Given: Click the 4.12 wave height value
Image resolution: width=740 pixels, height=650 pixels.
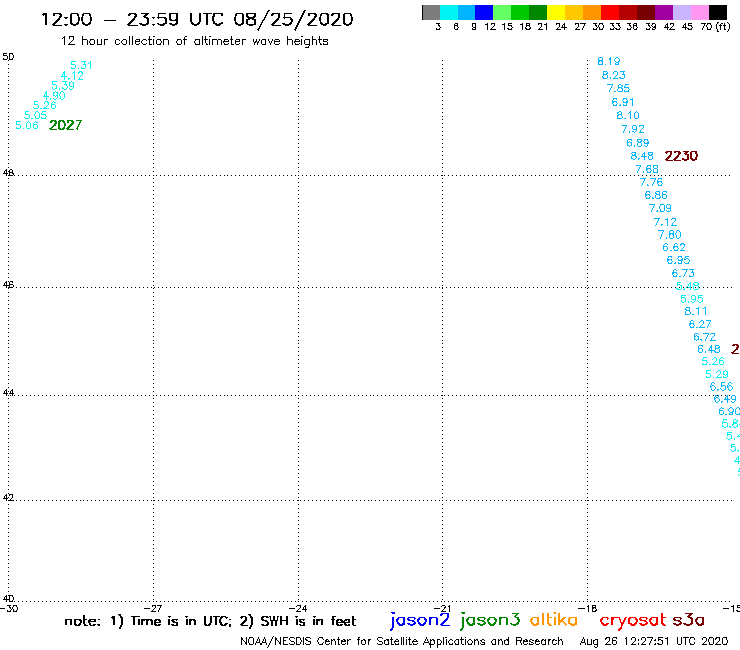Looking at the screenshot, I should (x=72, y=76).
